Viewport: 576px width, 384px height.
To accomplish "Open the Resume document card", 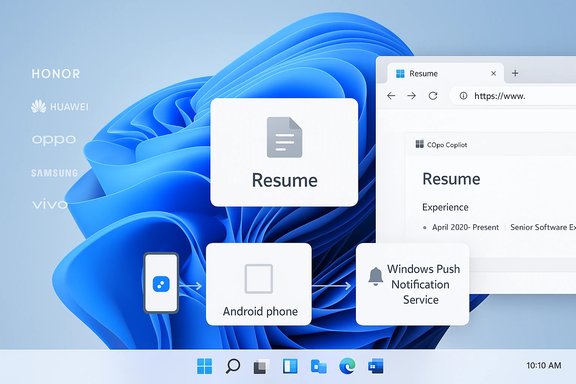I will pos(284,152).
